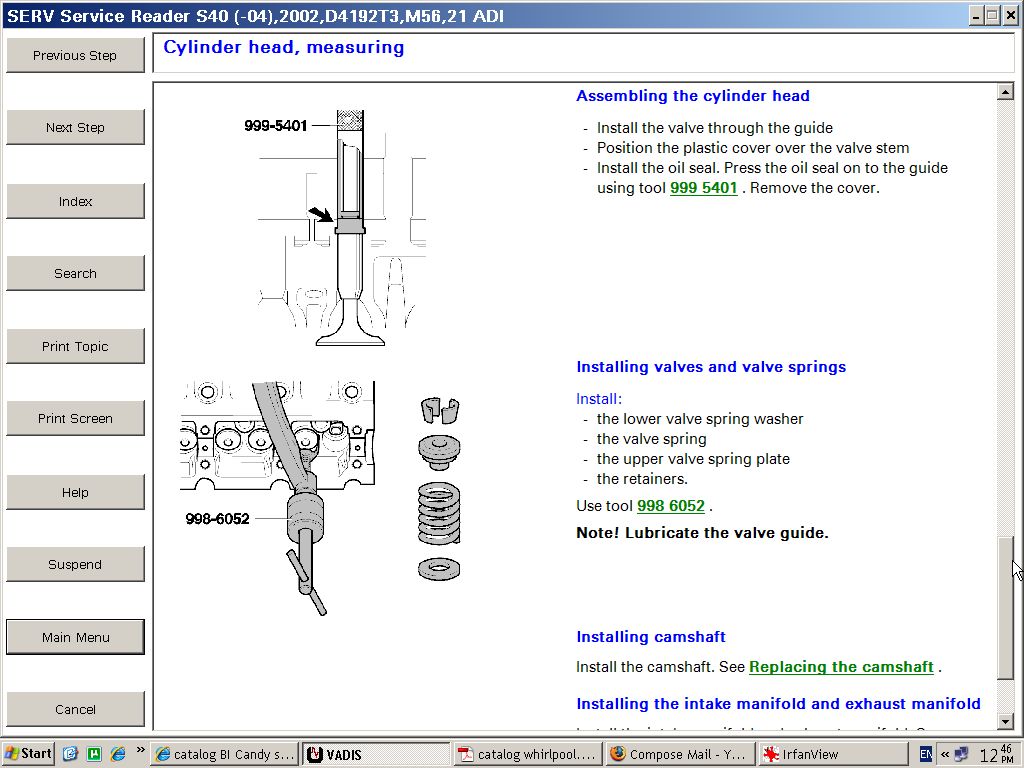Return to the Main Menu
The width and height of the screenshot is (1024, 768).
click(75, 637)
